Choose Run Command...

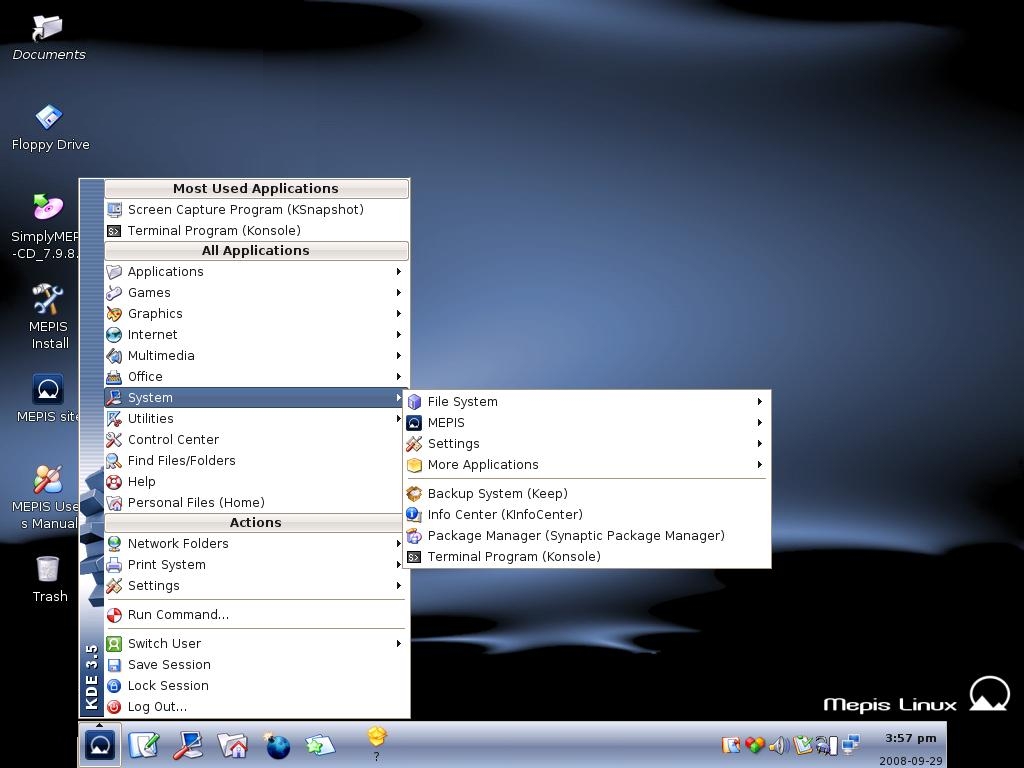tap(257, 615)
